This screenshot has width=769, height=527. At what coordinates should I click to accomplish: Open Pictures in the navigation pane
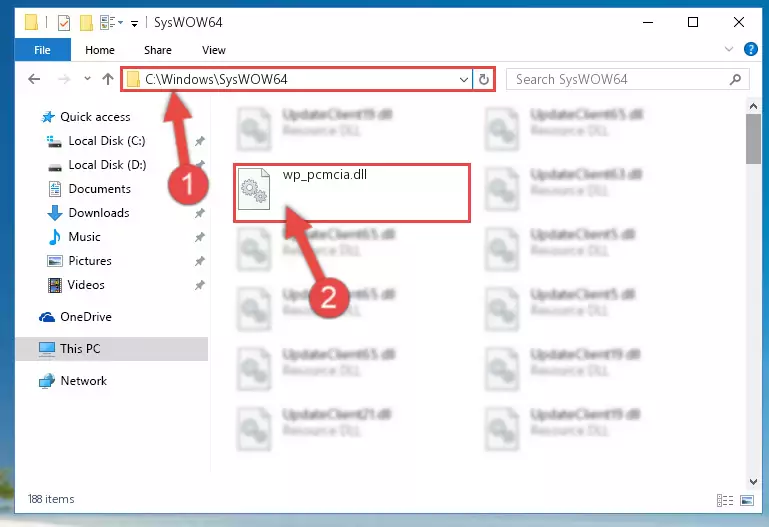(x=90, y=261)
